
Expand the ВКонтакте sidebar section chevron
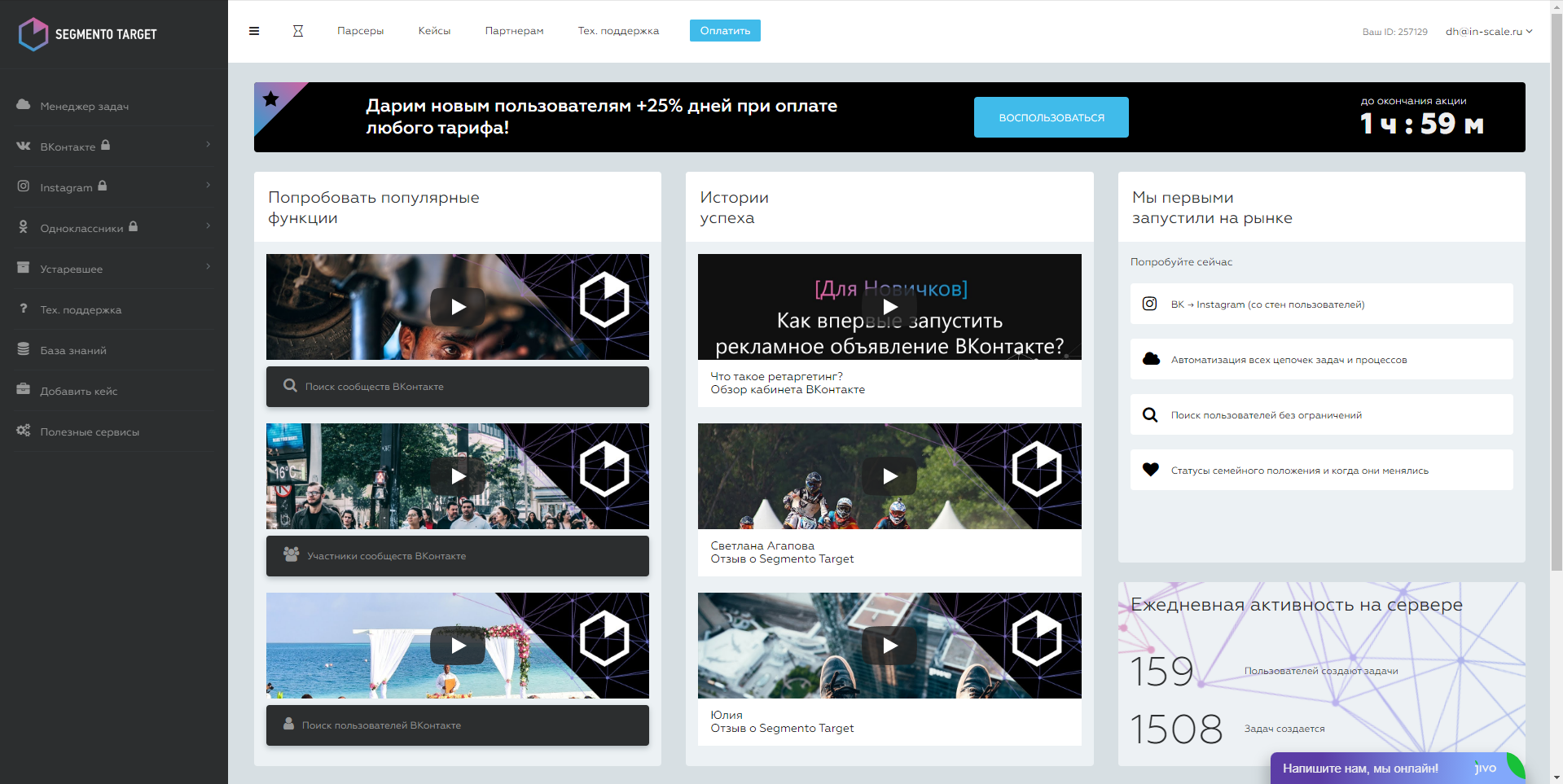(x=209, y=144)
